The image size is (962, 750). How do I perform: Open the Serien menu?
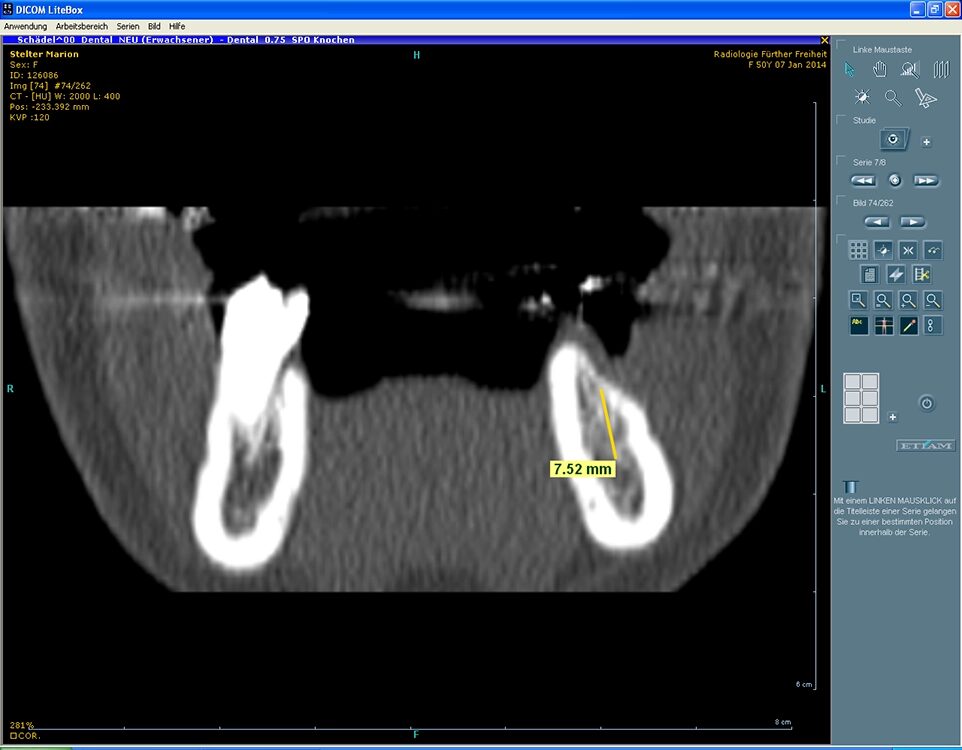pos(127,25)
